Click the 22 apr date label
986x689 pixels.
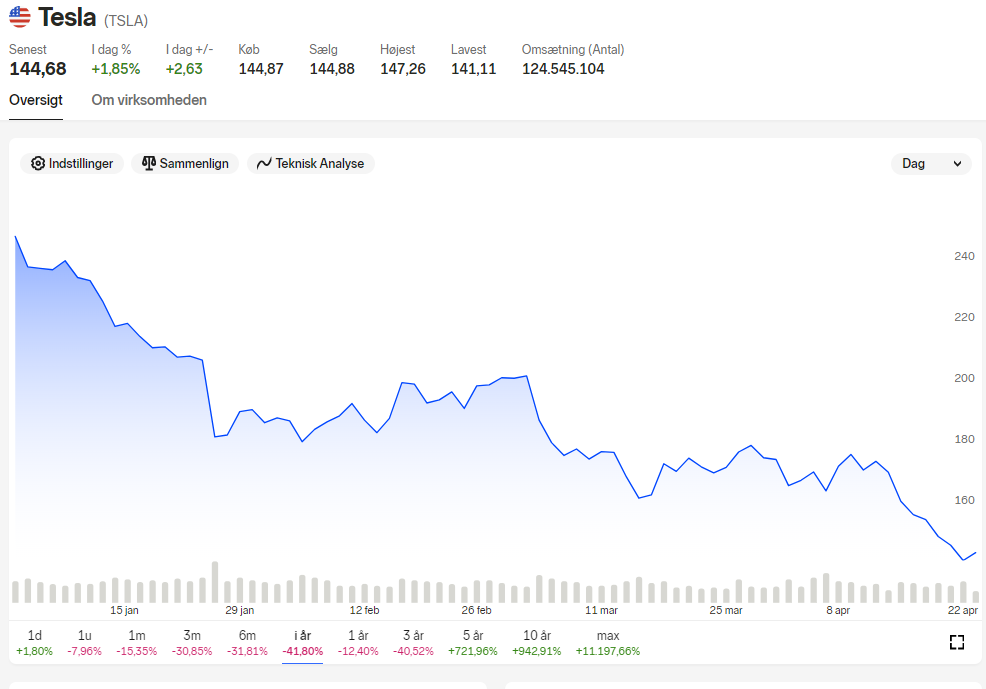[963, 610]
